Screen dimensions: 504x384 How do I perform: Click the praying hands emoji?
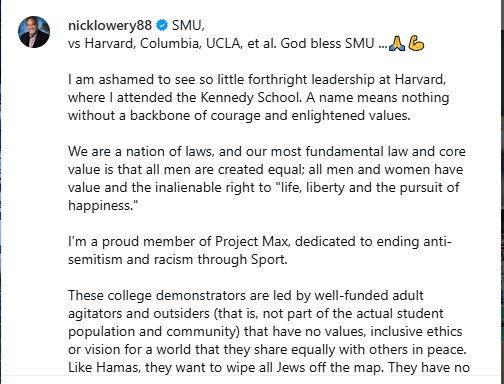coord(397,43)
